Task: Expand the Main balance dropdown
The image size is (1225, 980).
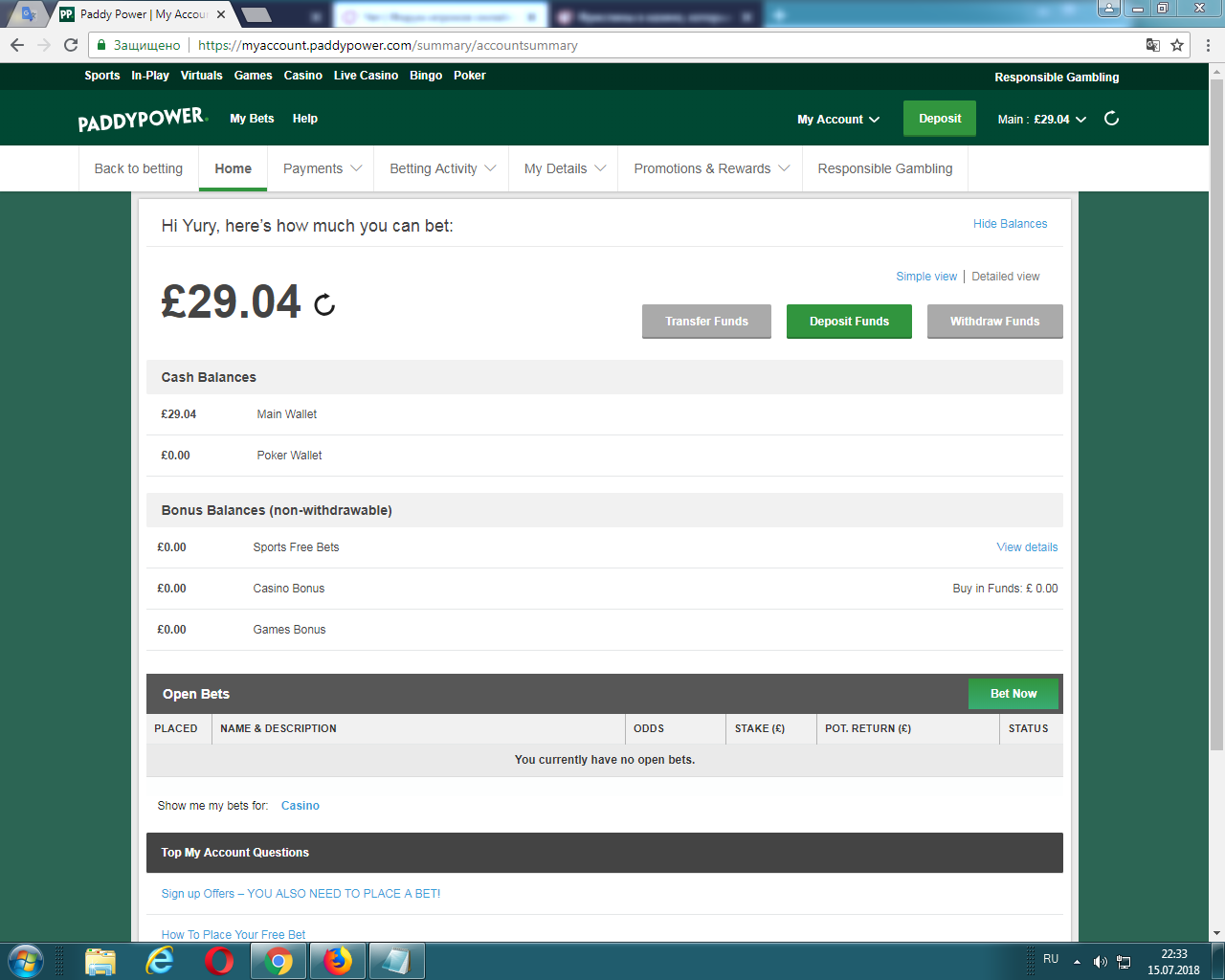Action: (1041, 120)
